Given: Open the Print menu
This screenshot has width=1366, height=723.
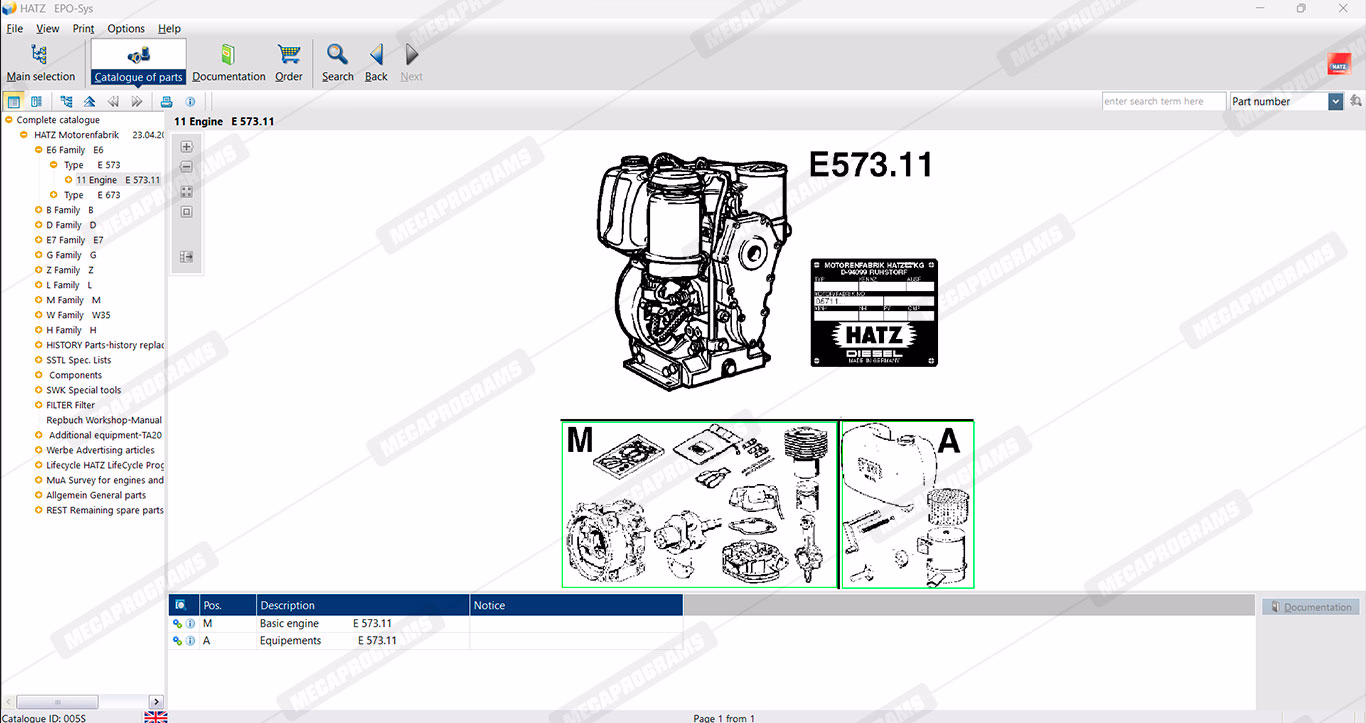Looking at the screenshot, I should (x=83, y=29).
